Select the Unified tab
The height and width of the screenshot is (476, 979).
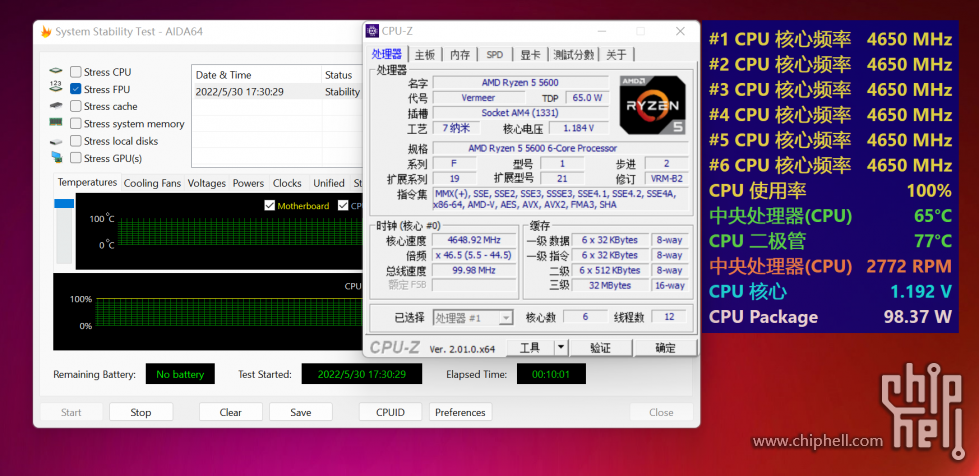[329, 183]
